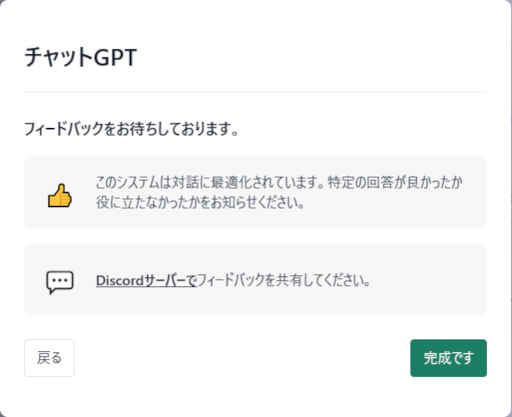Viewport: 512px width, 417px height.
Task: Click the gray card containing the Discord link
Action: 255,280
